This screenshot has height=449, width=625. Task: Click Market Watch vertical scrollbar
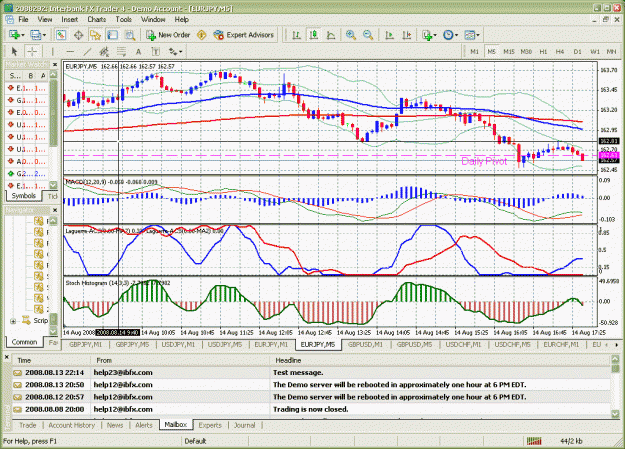click(53, 112)
